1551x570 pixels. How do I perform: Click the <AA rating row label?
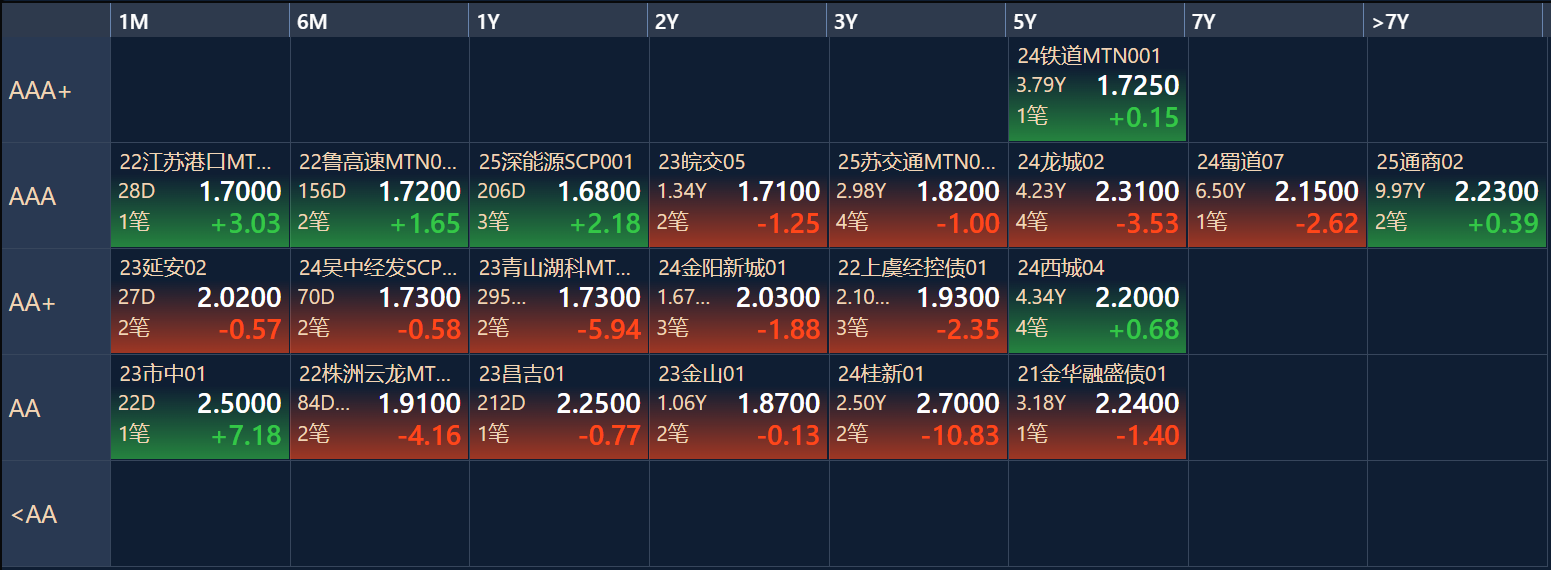[56, 514]
